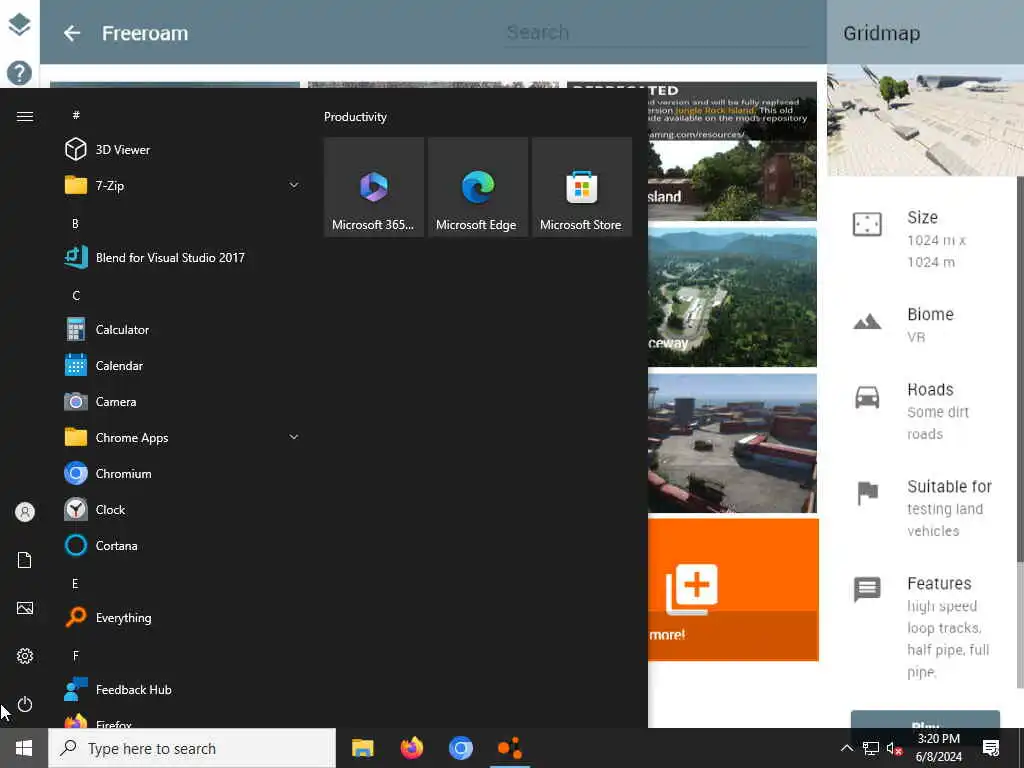Viewport: 1024px width, 768px height.
Task: Click the letter C group header
Action: tap(76, 295)
